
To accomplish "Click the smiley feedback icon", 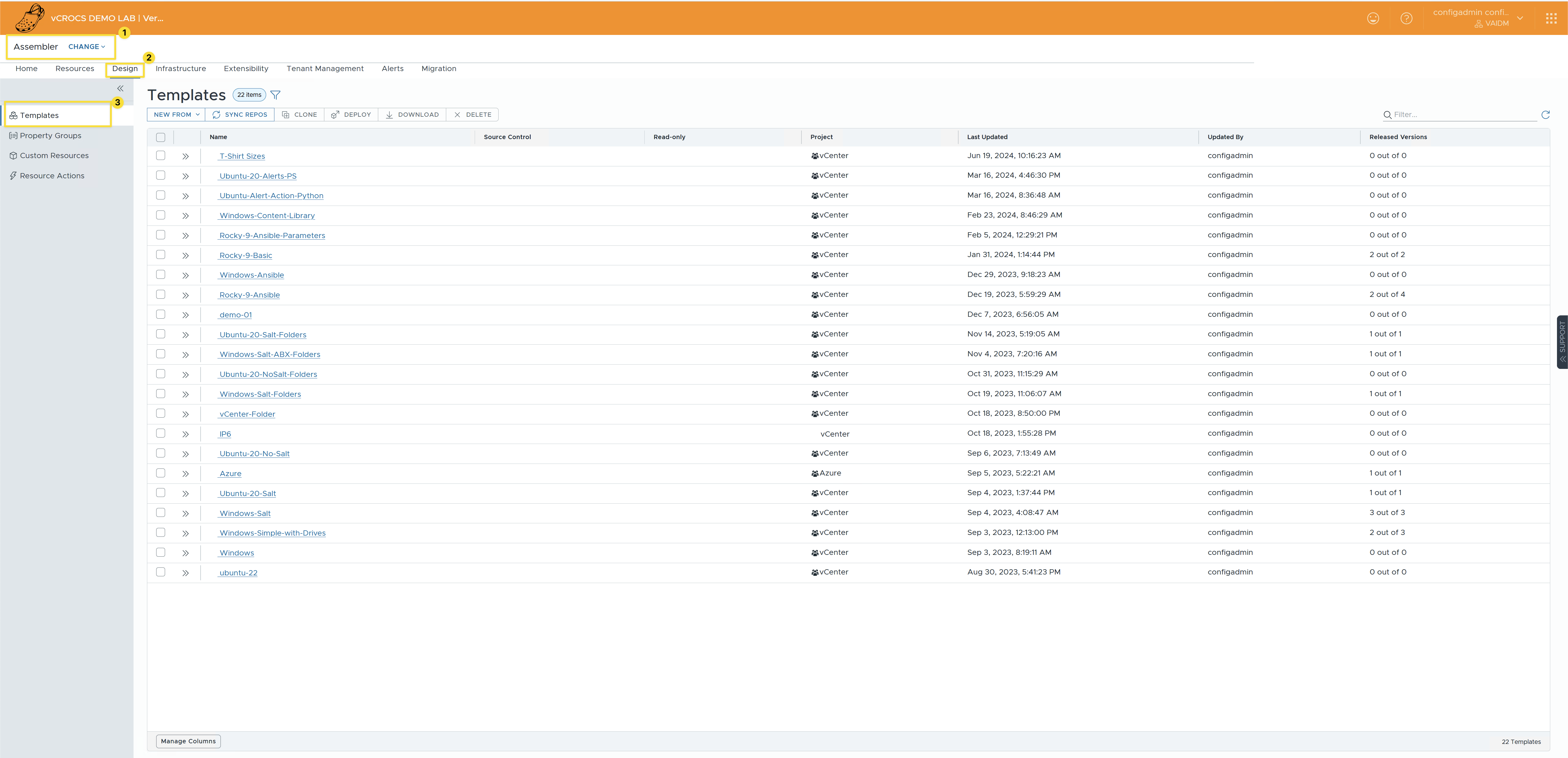I will (1373, 18).
